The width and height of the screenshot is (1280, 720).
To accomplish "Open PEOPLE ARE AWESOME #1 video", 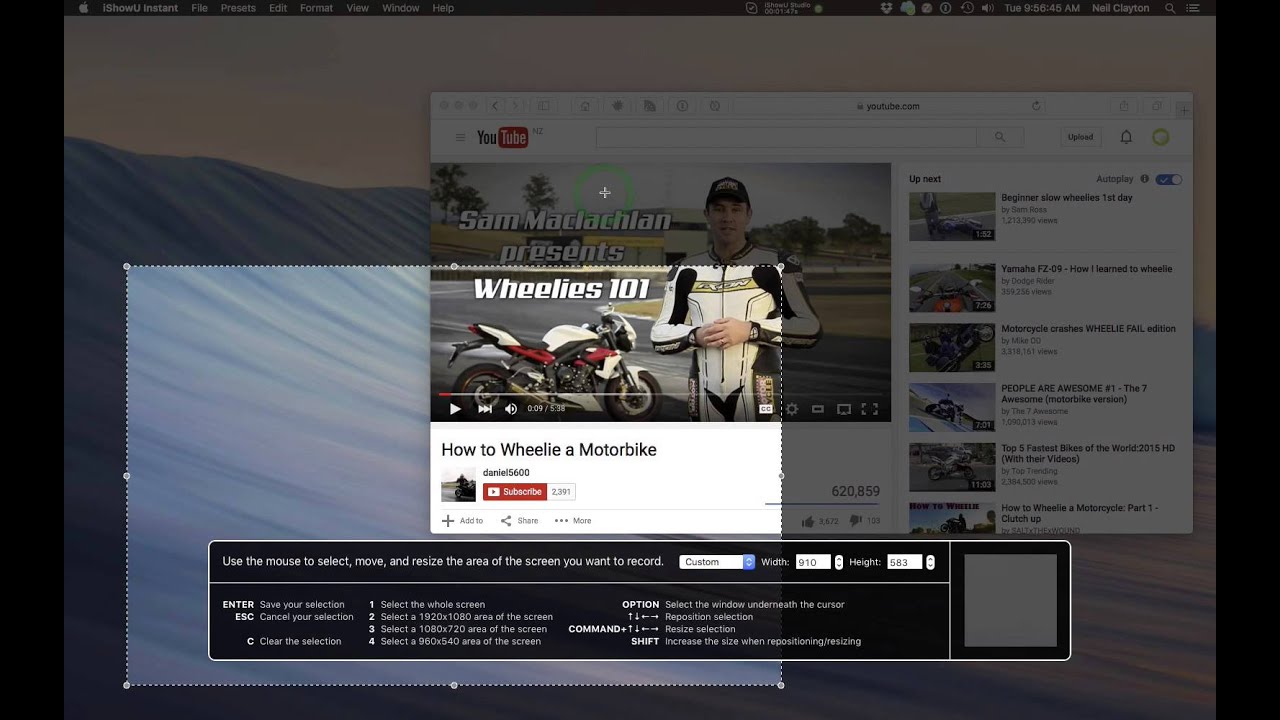I will 1074,394.
